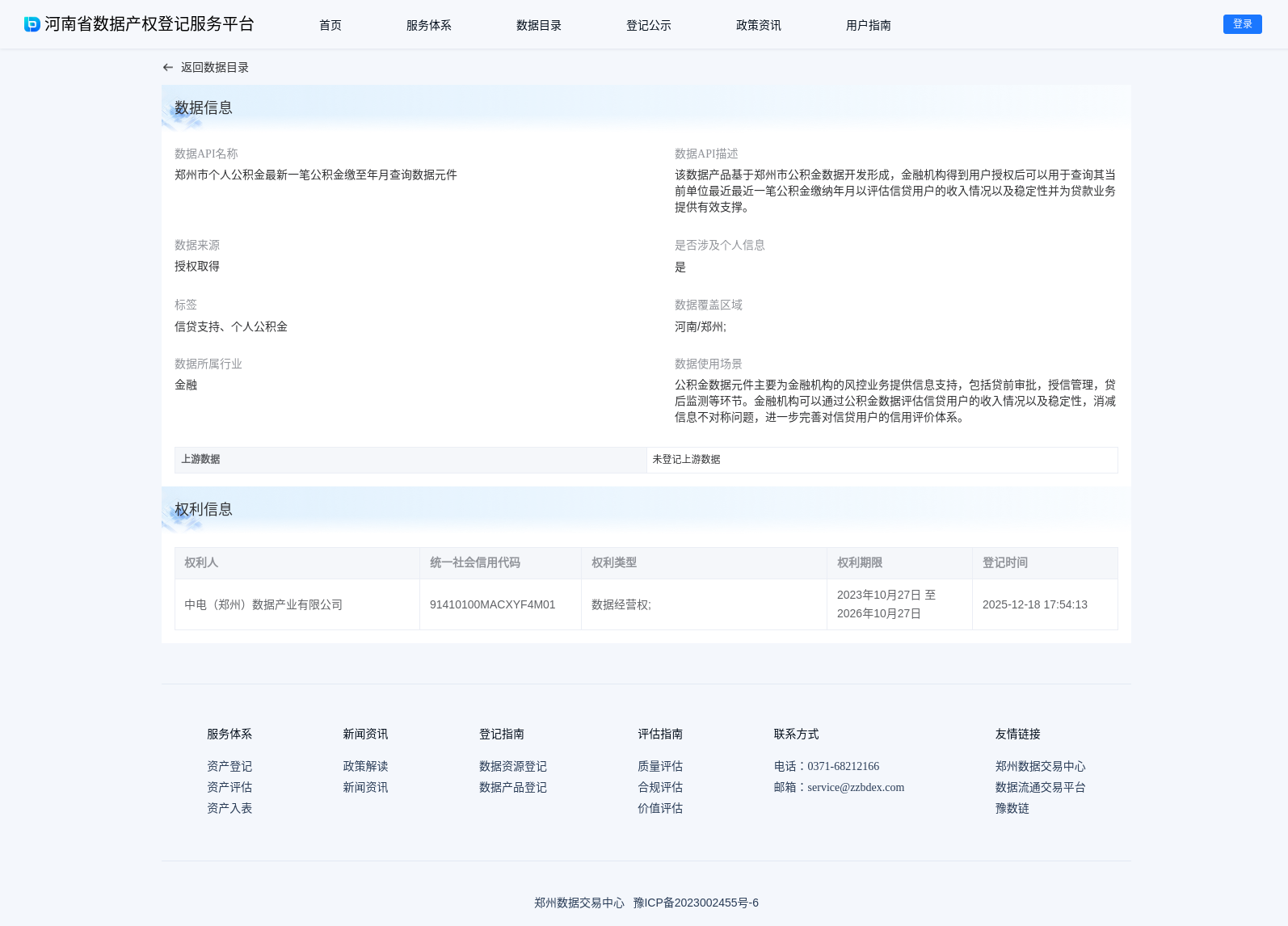Open the 服务体系 menu item
1288x926 pixels.
coord(429,25)
